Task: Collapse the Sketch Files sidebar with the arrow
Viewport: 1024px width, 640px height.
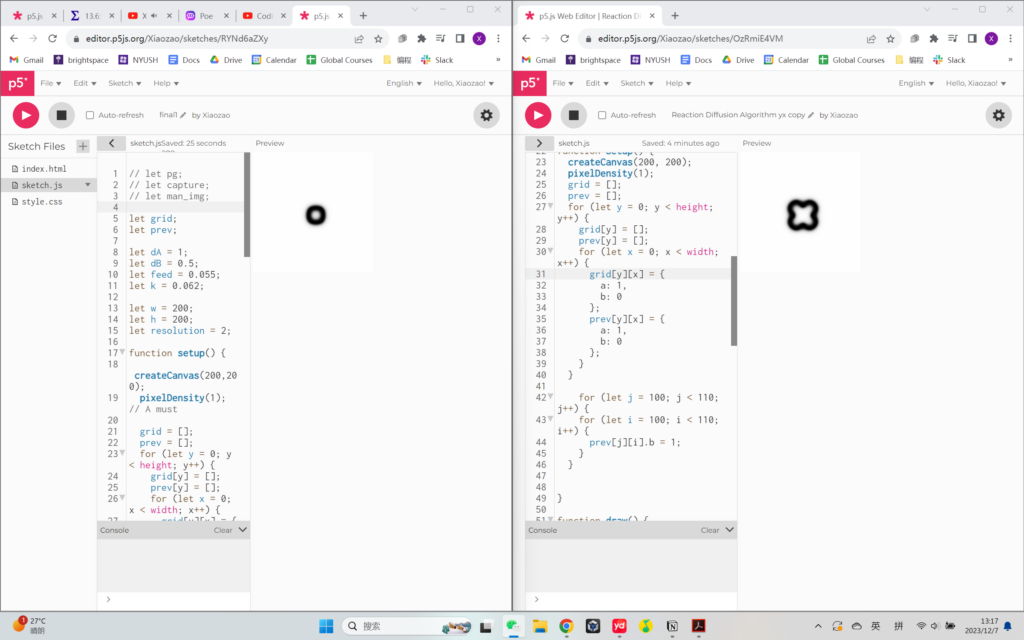Action: tap(112, 143)
